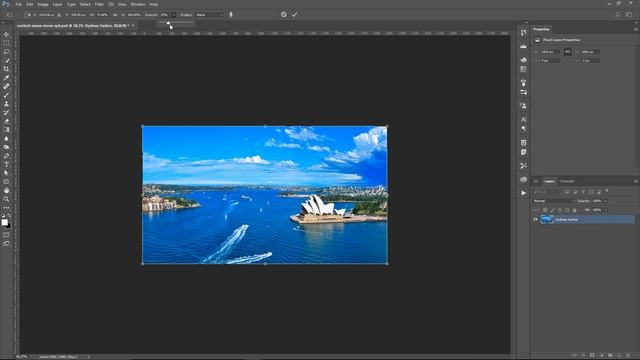
Task: Select the Move tool
Action: tap(6, 34)
